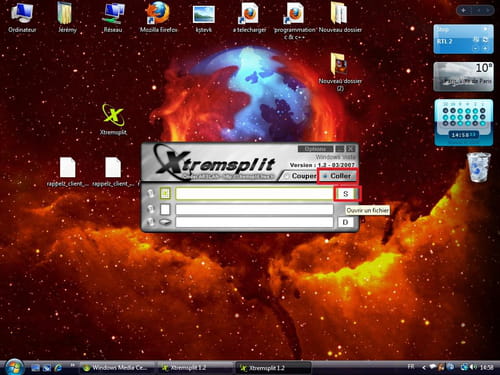Click the sidebar previous gadgets arrow
The width and height of the screenshot is (500, 375).
click(478, 10)
